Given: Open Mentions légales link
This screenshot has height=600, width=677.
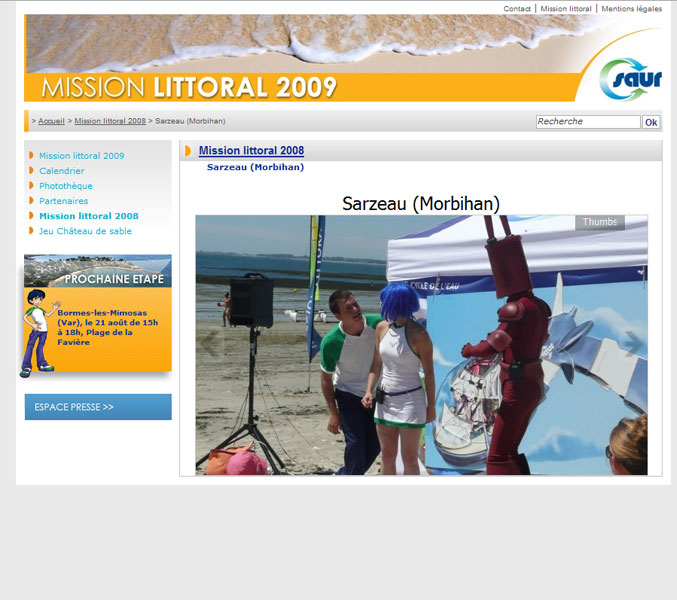Looking at the screenshot, I should [x=631, y=9].
